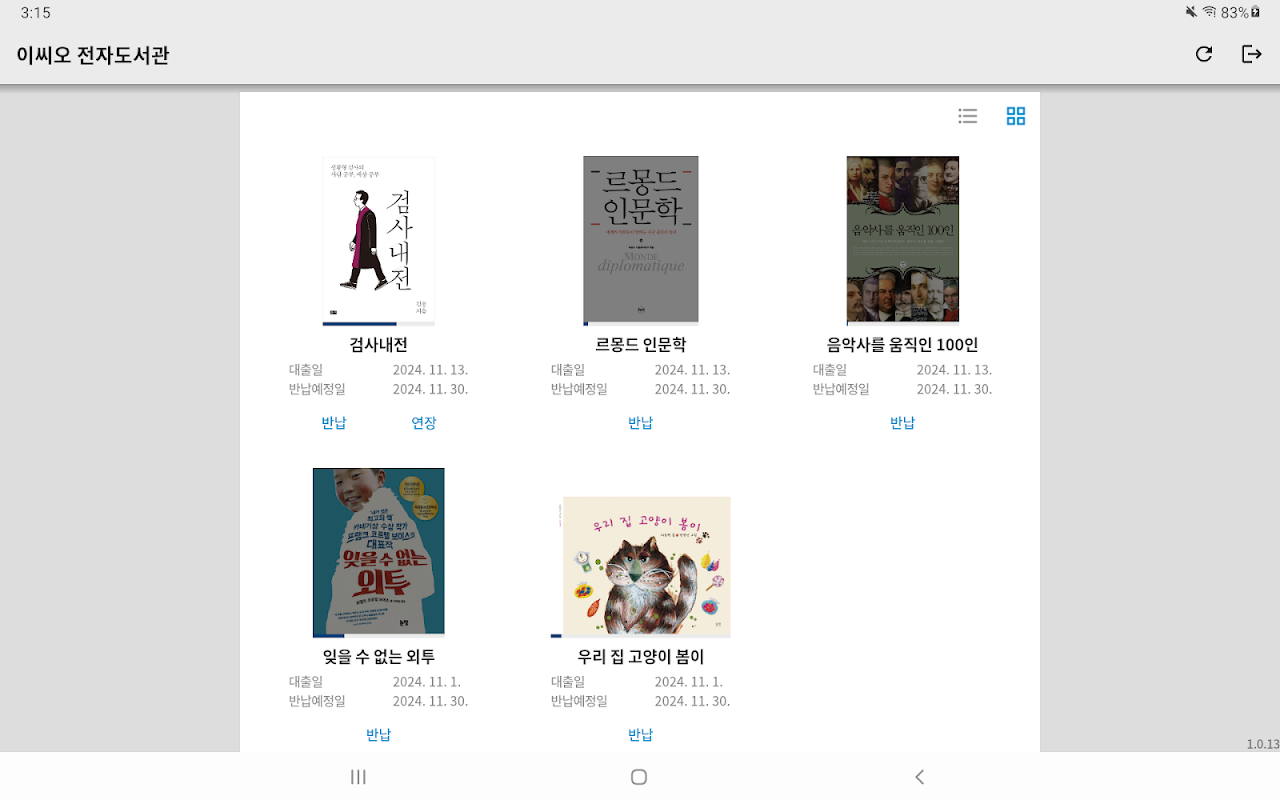Open the 잊을 수 없는 외투 book cover

coord(379,553)
